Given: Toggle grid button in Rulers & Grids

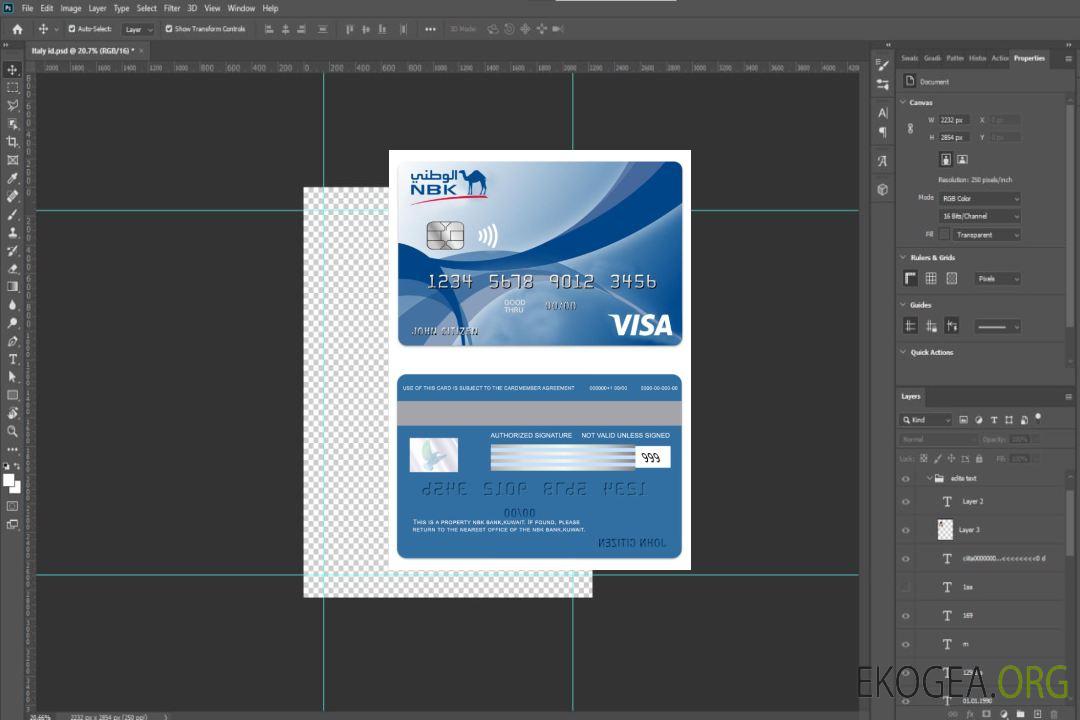Looking at the screenshot, I should (x=931, y=278).
